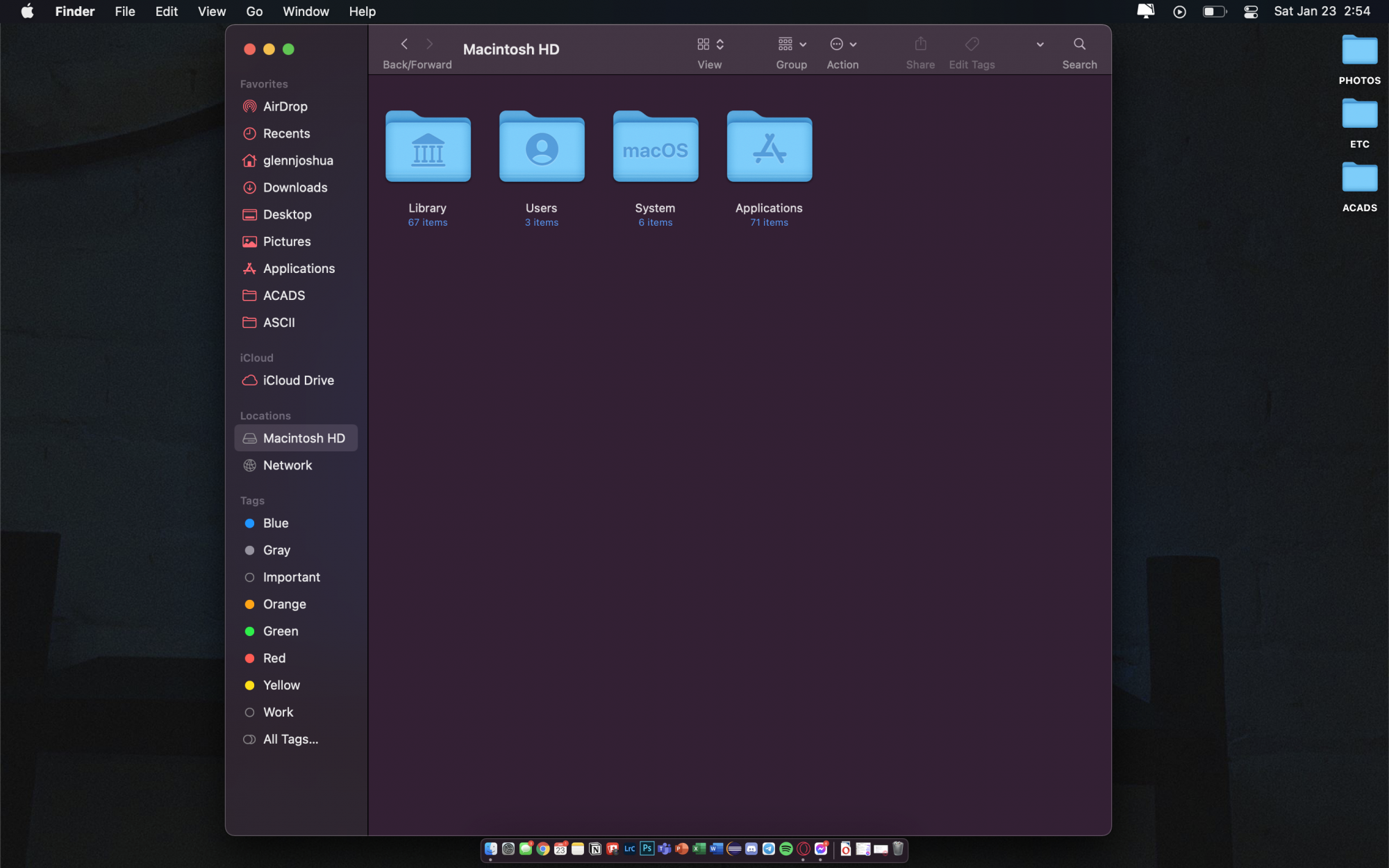Viewport: 1389px width, 868px height.
Task: Open iCloud Drive in sidebar
Action: tap(298, 381)
